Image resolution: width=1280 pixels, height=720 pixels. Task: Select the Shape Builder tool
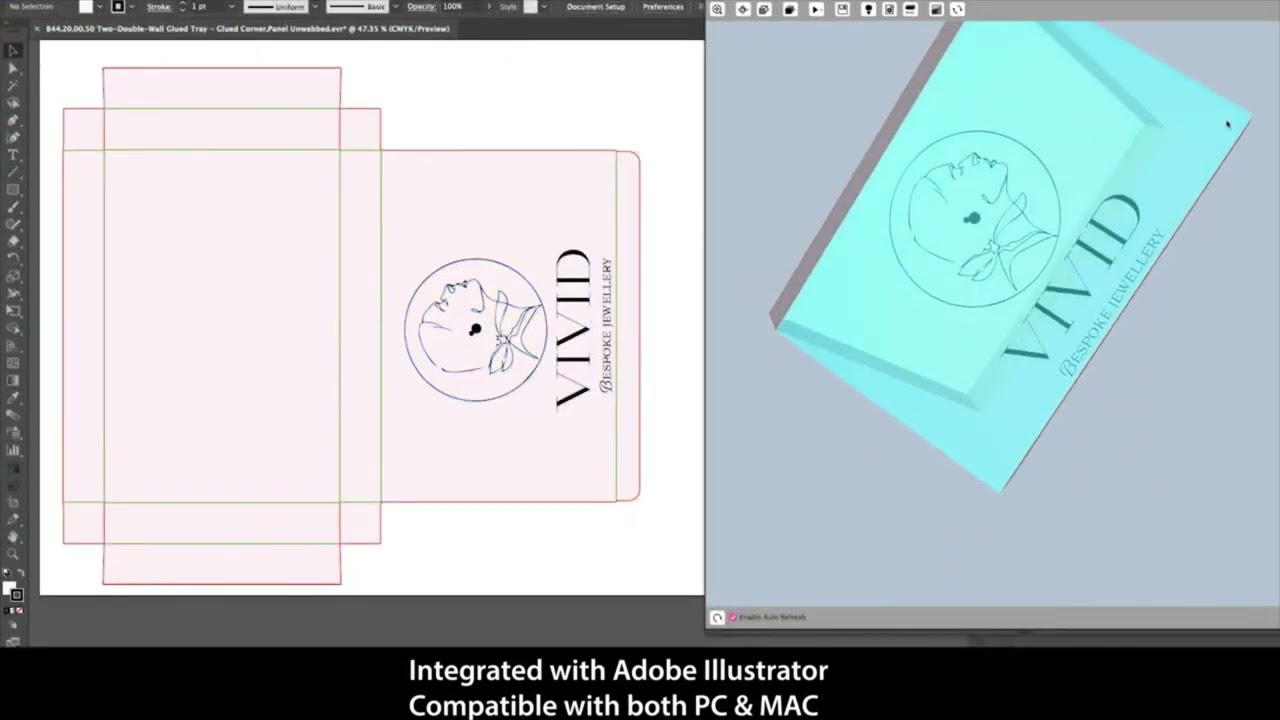13,328
